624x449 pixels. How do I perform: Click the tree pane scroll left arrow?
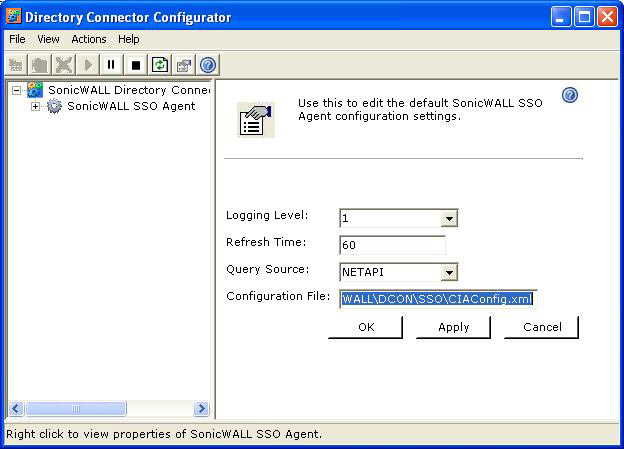tap(16, 408)
